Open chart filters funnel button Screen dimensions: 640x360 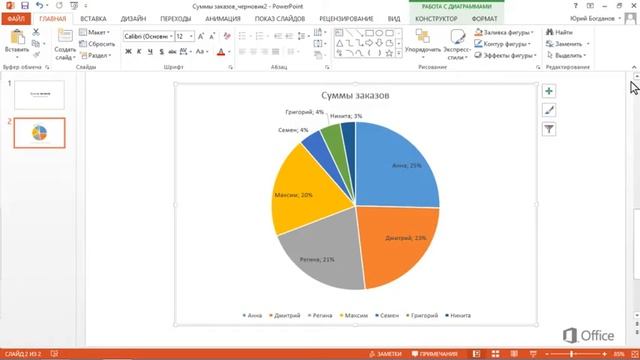click(549, 129)
